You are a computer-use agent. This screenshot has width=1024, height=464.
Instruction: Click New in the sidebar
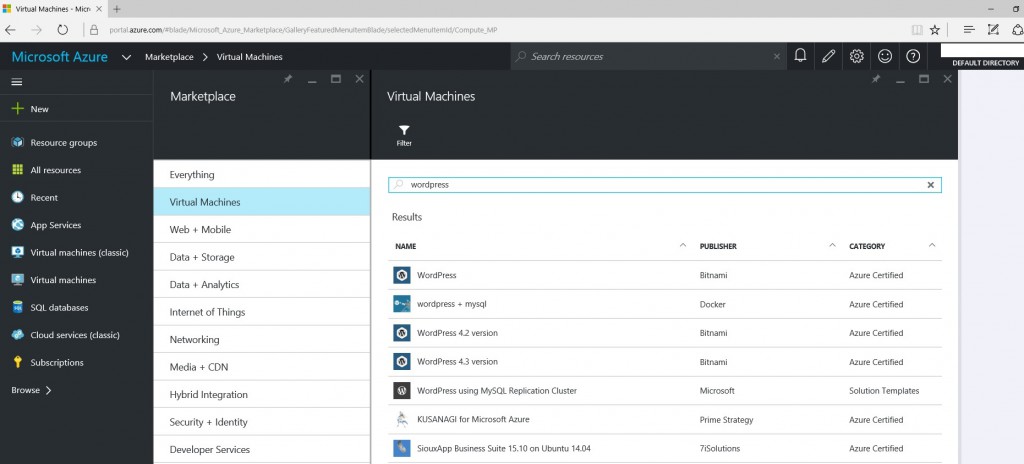[76, 109]
